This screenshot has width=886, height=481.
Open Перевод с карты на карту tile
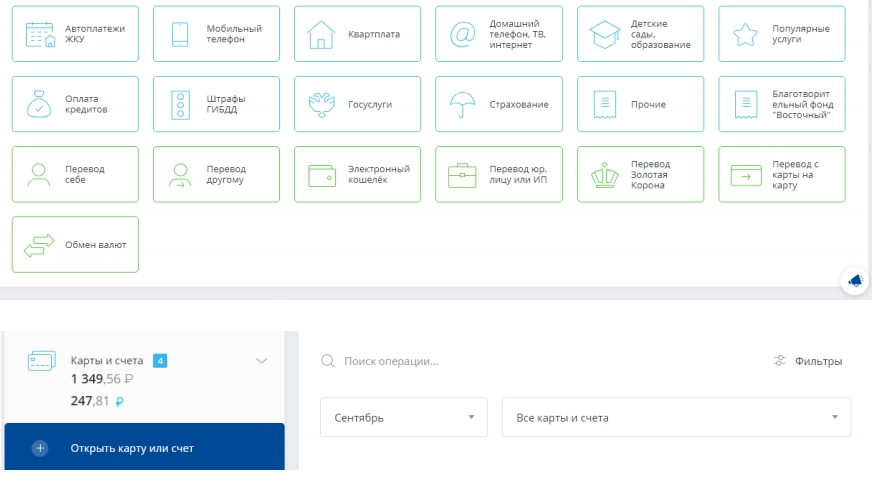tap(782, 174)
